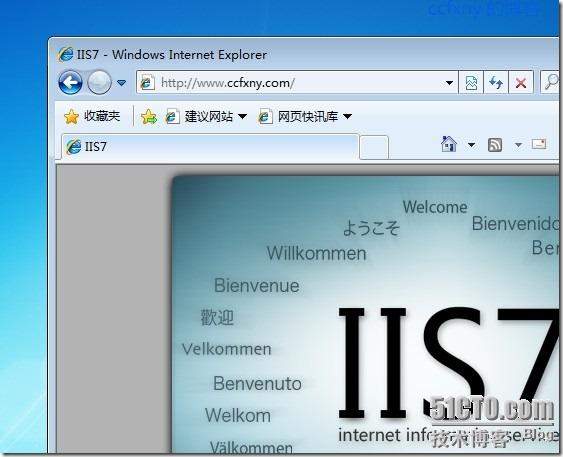Open the recent pages dropdown arrow
563x457 pixels.
coord(121,83)
